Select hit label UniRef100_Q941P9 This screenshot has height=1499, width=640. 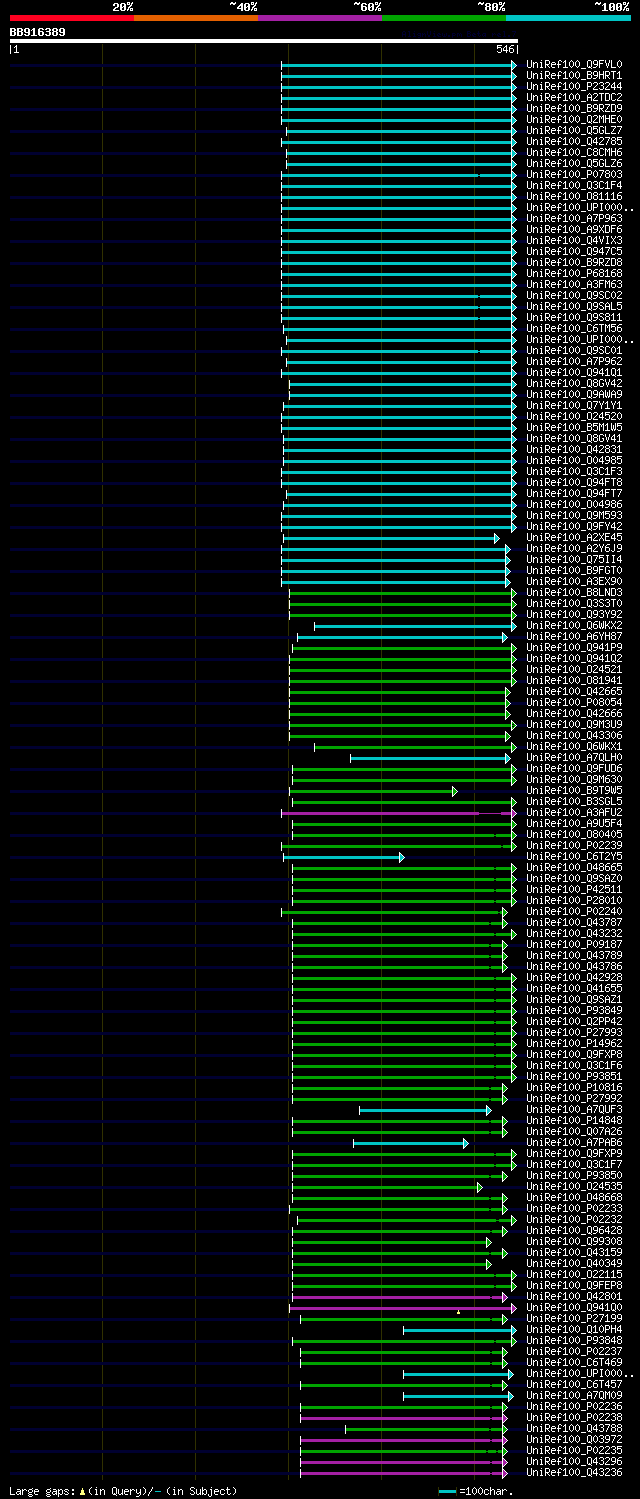click(574, 647)
